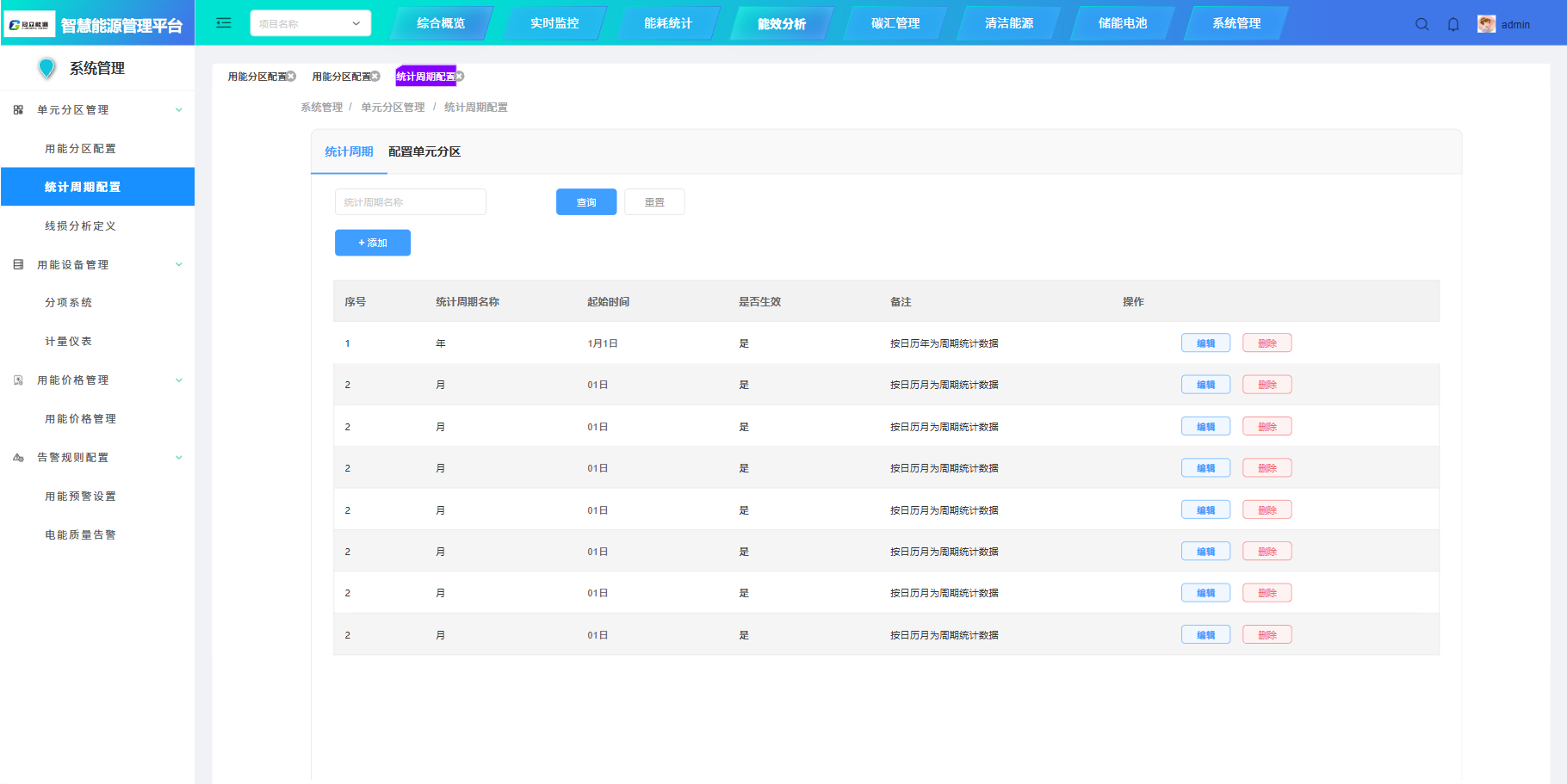This screenshot has width=1567, height=784.
Task: Open notifications via the bell icon
Action: click(x=1453, y=24)
